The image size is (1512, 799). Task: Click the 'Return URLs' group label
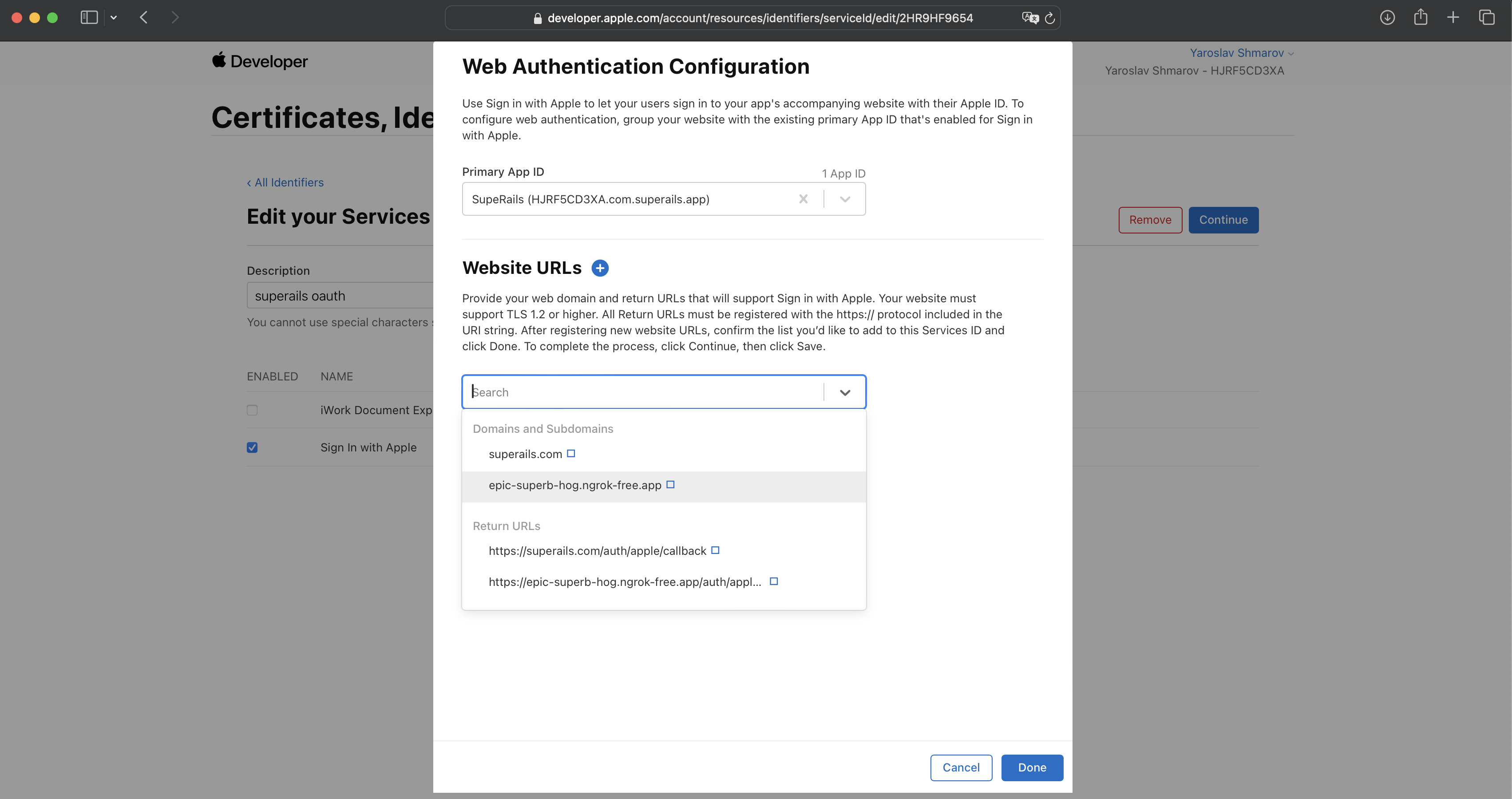(507, 526)
